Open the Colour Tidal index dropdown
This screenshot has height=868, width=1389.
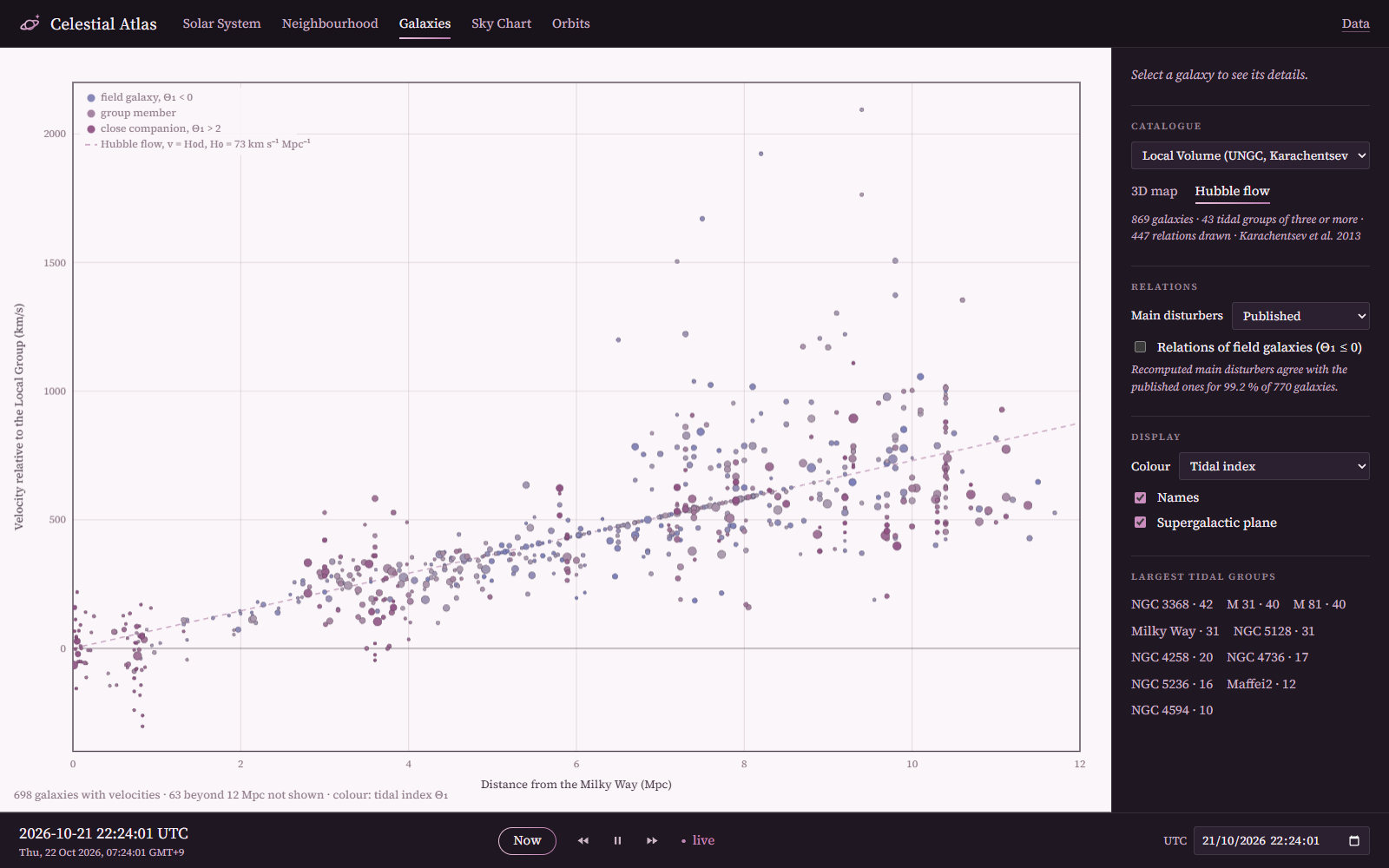tap(1274, 466)
